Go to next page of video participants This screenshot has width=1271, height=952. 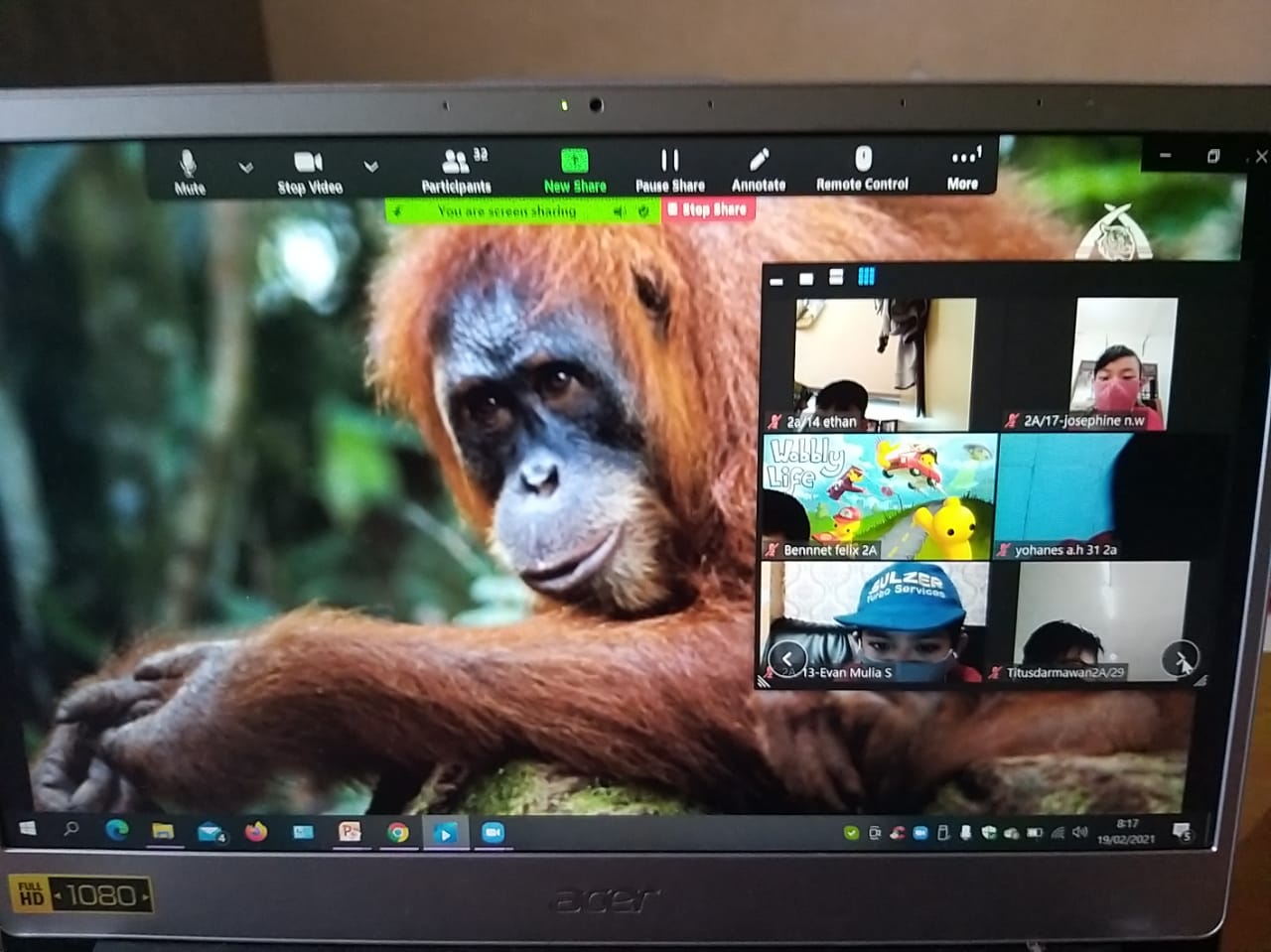pos(1181,658)
